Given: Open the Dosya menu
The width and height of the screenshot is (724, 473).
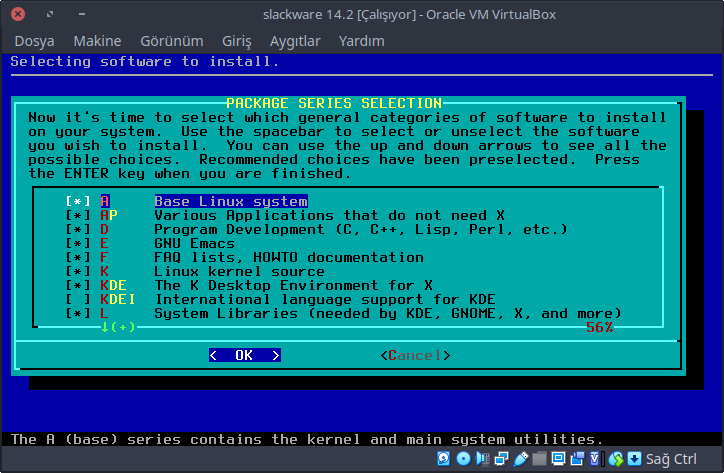Looking at the screenshot, I should [34, 41].
